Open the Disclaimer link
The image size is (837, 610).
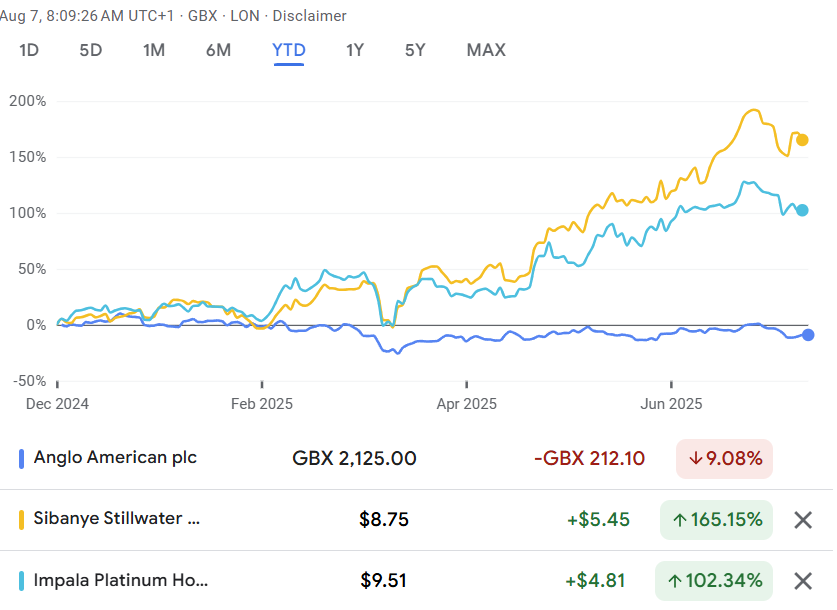click(x=310, y=16)
